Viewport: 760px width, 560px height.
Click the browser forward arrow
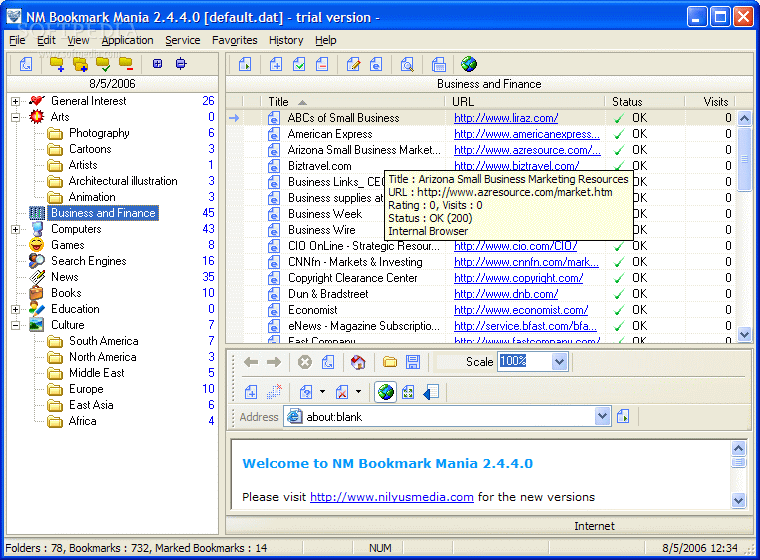pyautogui.click(x=274, y=362)
